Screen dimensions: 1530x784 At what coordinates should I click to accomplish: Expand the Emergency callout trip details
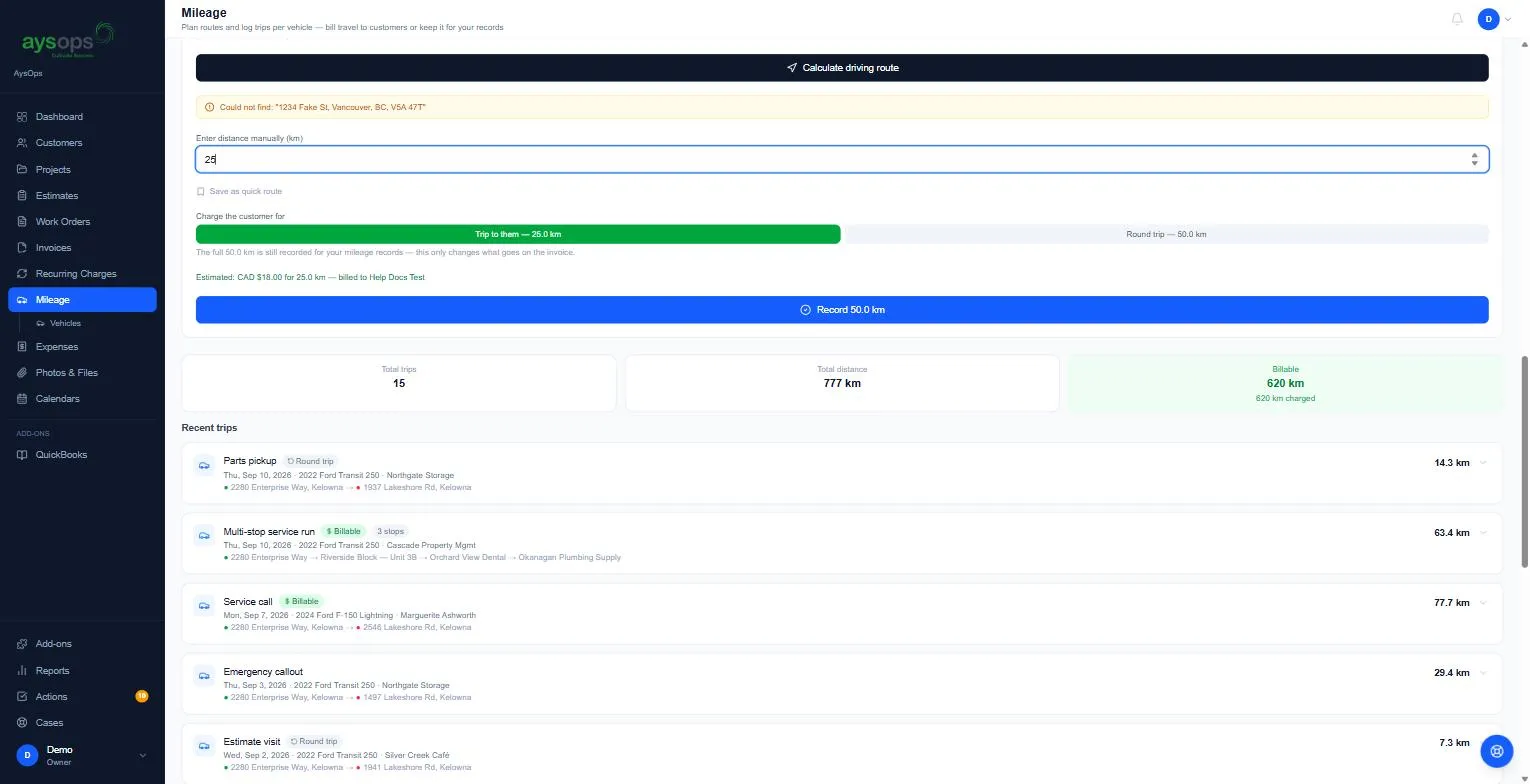coord(1483,673)
